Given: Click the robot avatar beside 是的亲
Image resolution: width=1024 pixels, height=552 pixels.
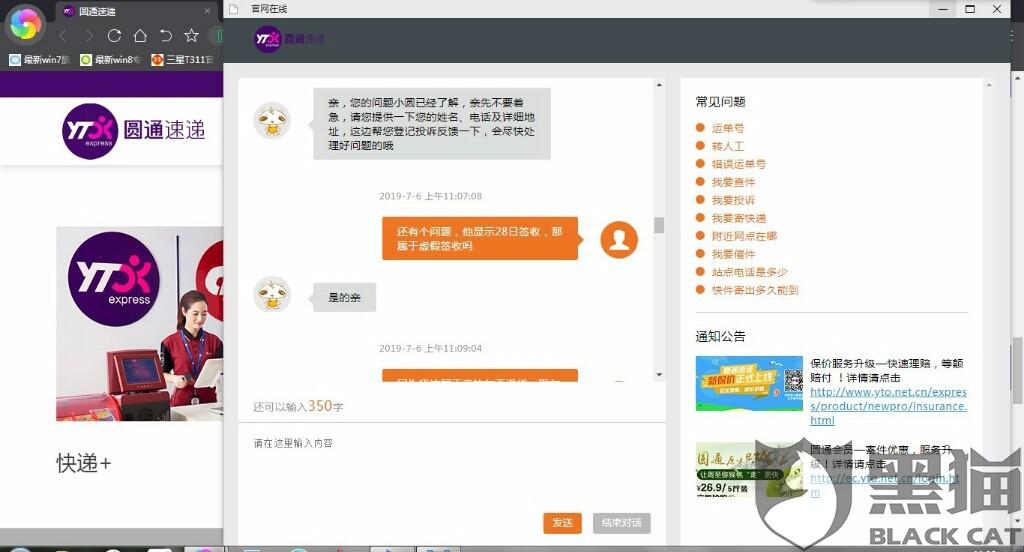Looking at the screenshot, I should tap(272, 294).
